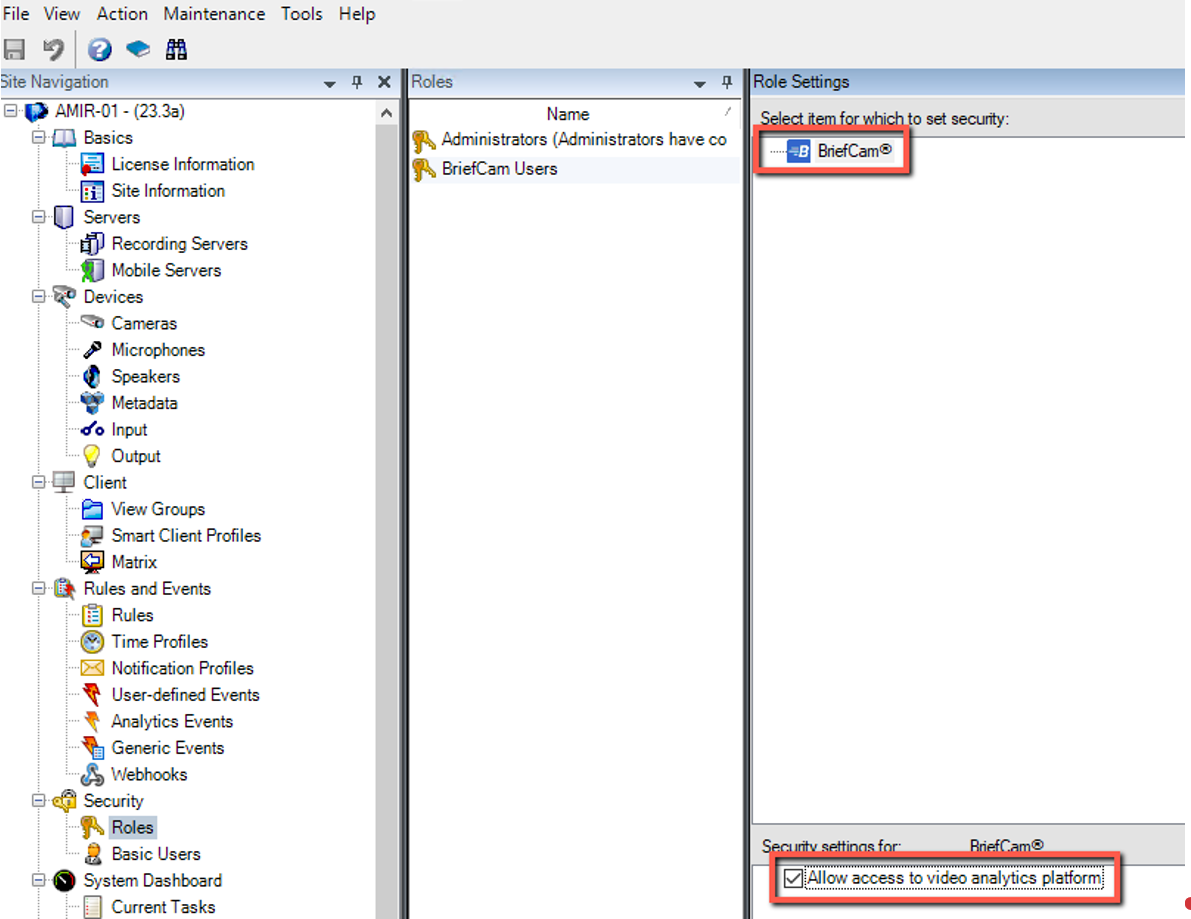Collapse the Servers tree node
This screenshot has width=1191, height=919.
(38, 217)
